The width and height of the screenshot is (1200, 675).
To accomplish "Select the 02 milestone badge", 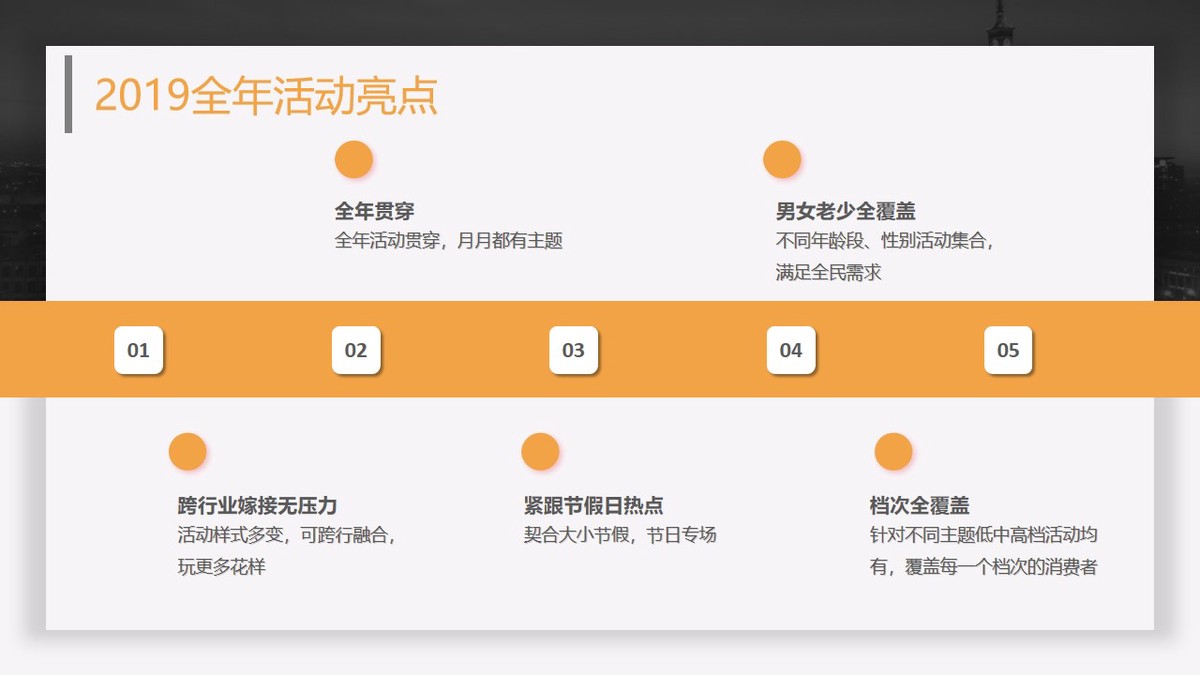I will coord(356,350).
